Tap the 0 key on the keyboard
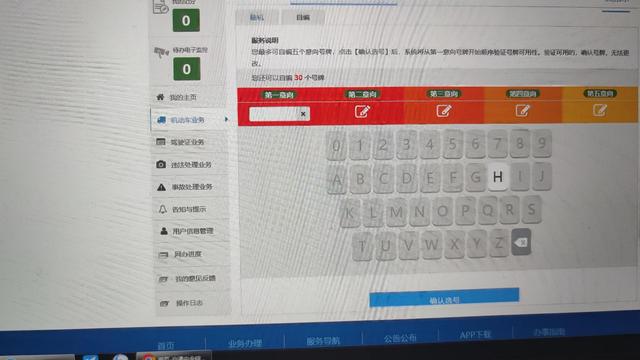Image resolution: width=640 pixels, height=360 pixels. pyautogui.click(x=336, y=145)
